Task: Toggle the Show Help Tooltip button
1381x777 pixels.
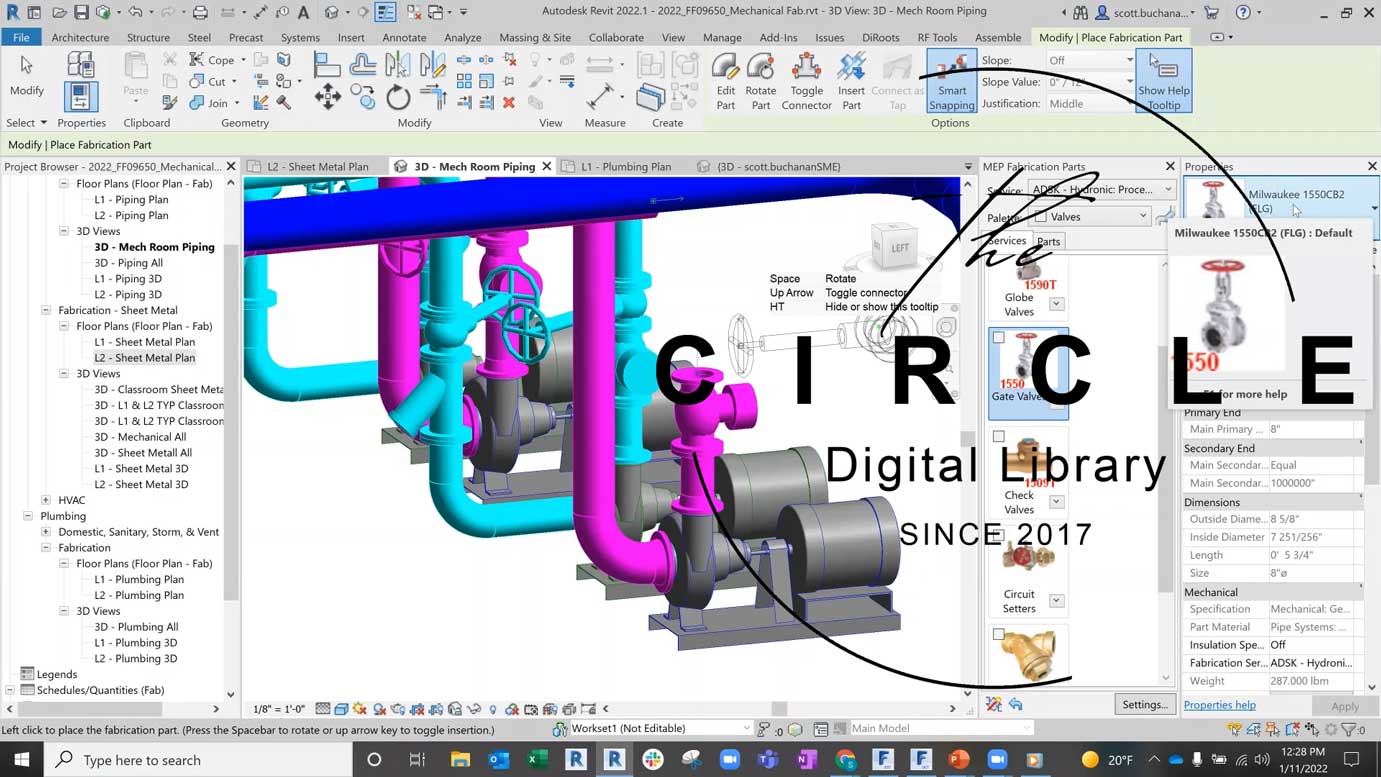Action: coord(1163,81)
